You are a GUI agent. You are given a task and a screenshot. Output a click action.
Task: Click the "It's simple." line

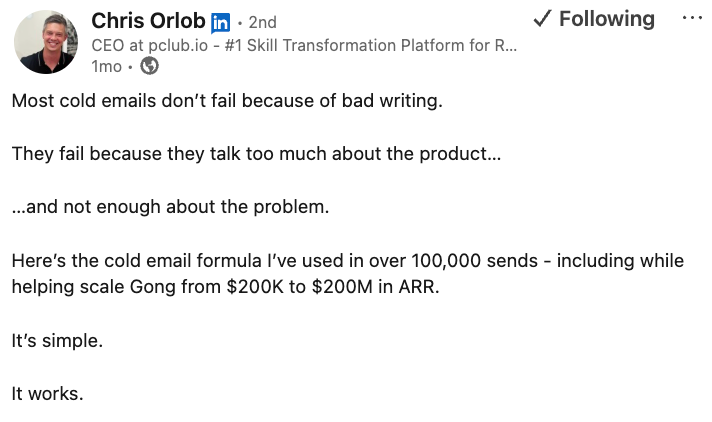[x=57, y=340]
